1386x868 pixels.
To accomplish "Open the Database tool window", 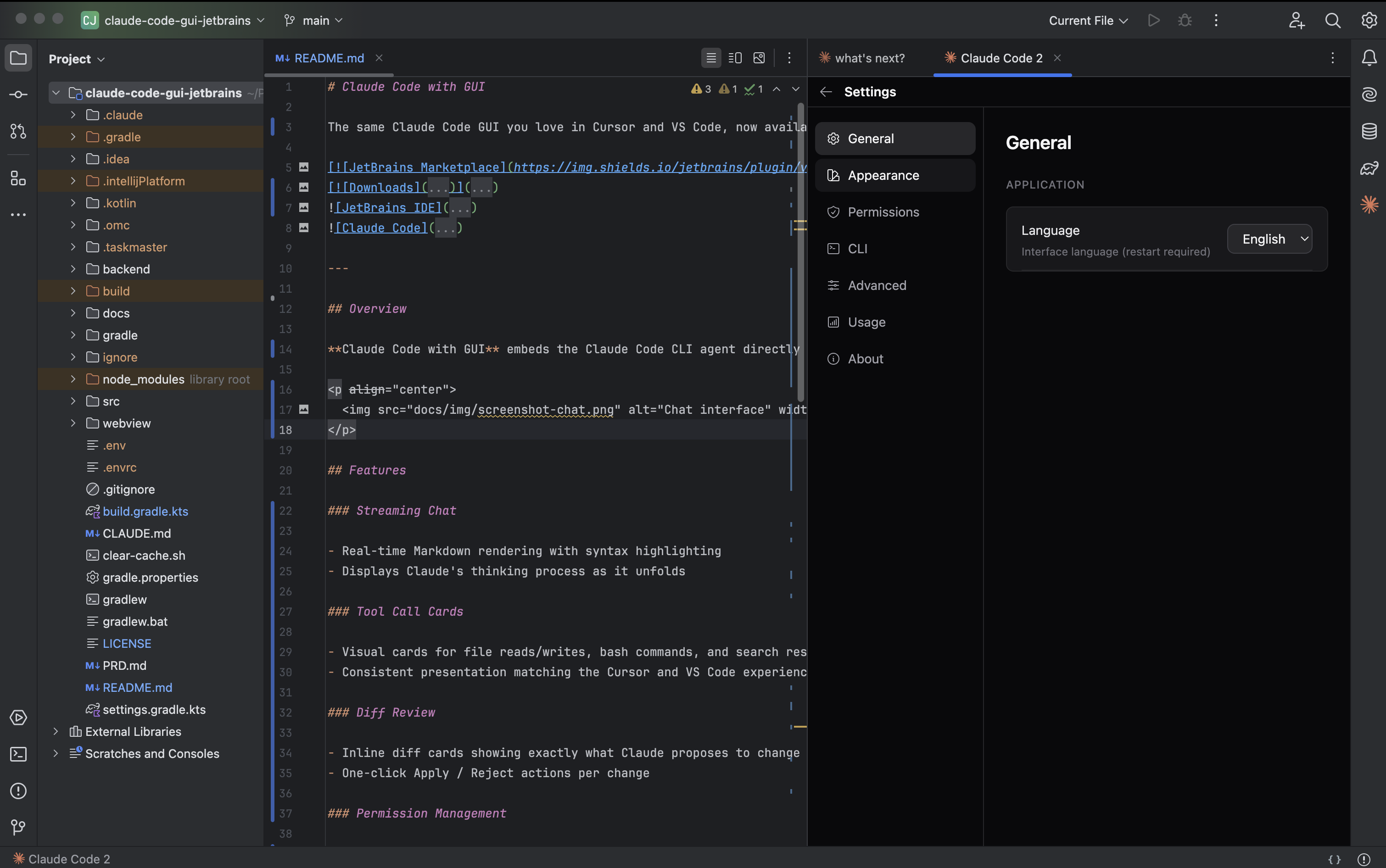I will point(1369,132).
